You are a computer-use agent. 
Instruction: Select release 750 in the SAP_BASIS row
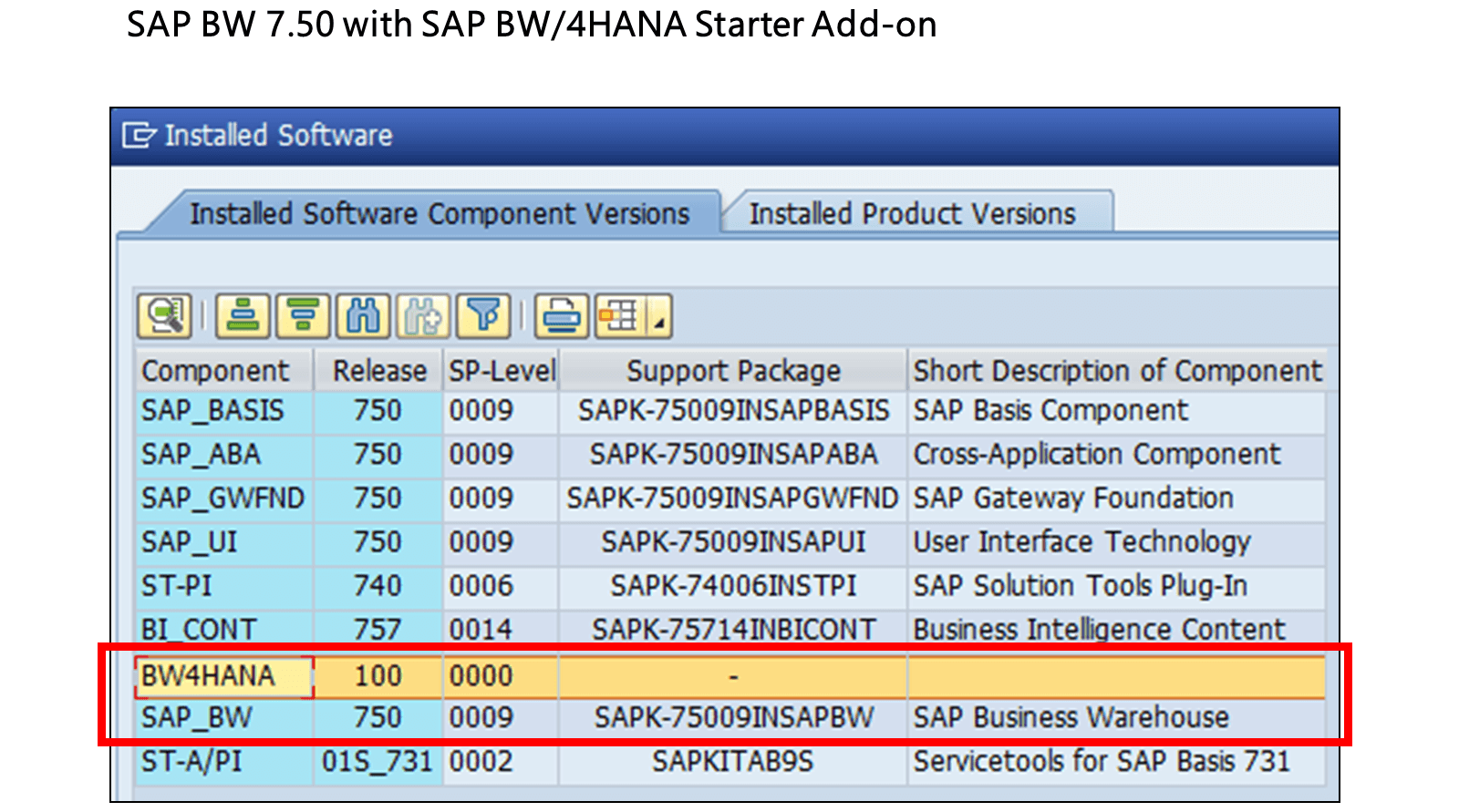[x=378, y=411]
